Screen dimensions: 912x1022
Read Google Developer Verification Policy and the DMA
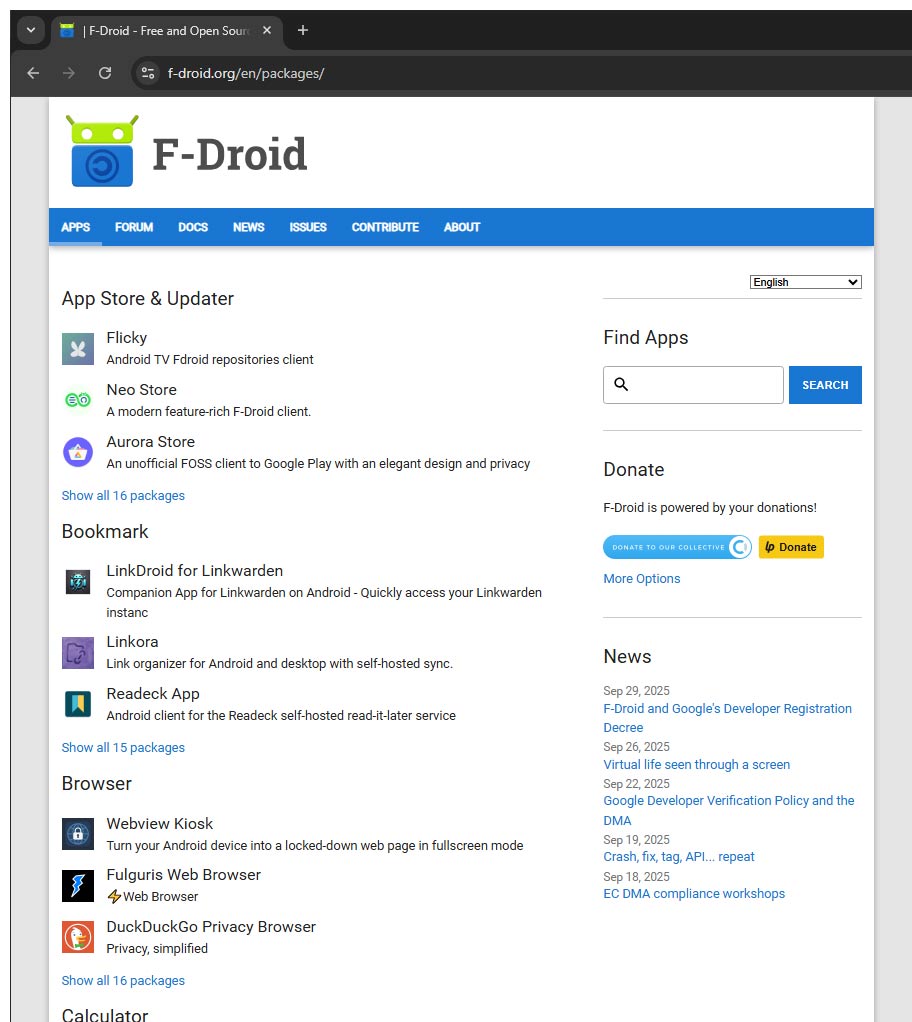(x=729, y=810)
